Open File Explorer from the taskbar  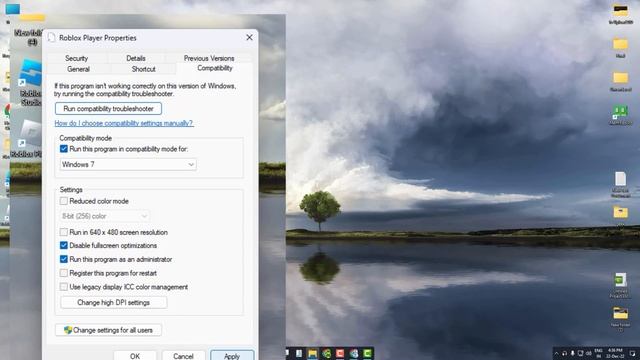tap(313, 353)
